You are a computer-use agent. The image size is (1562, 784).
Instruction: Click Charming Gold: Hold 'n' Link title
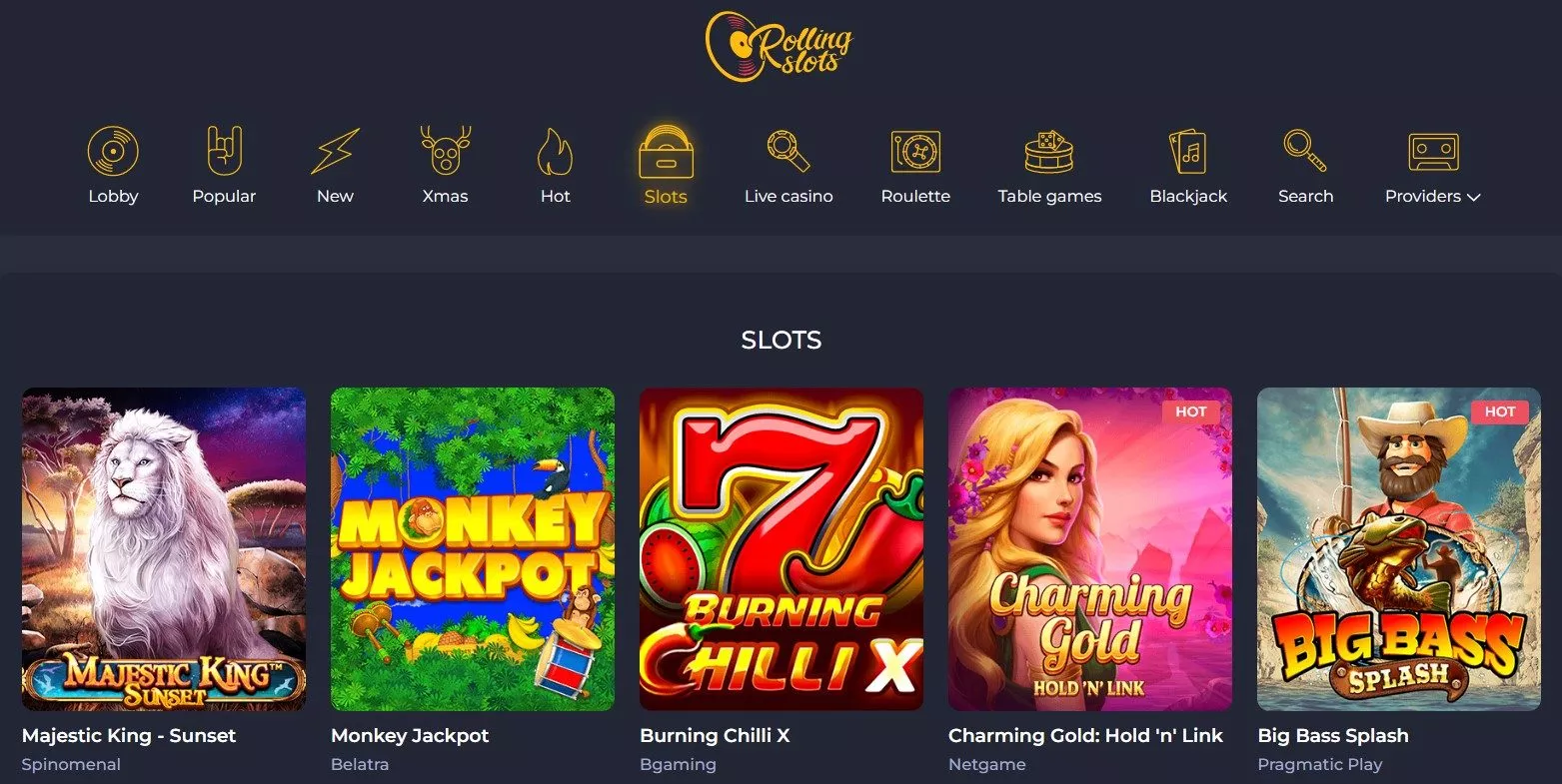(x=1085, y=736)
